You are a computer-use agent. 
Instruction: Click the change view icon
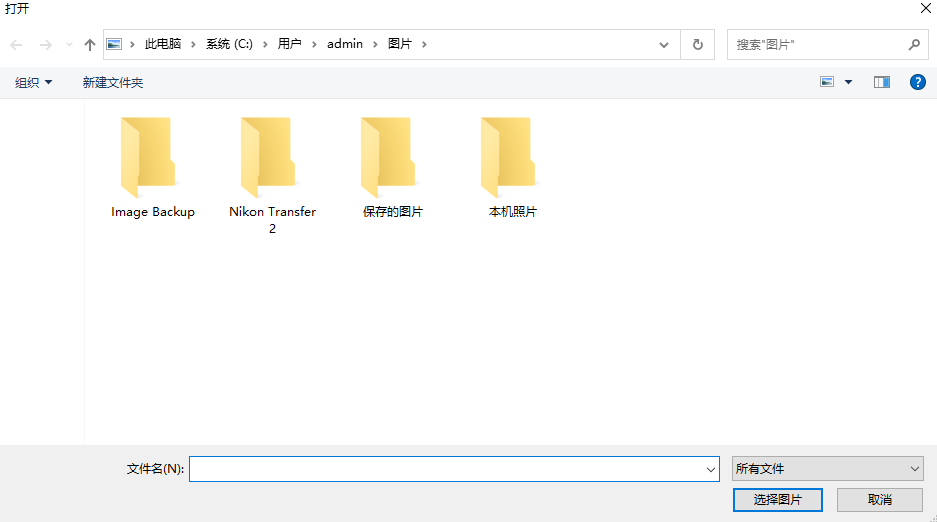pyautogui.click(x=827, y=82)
